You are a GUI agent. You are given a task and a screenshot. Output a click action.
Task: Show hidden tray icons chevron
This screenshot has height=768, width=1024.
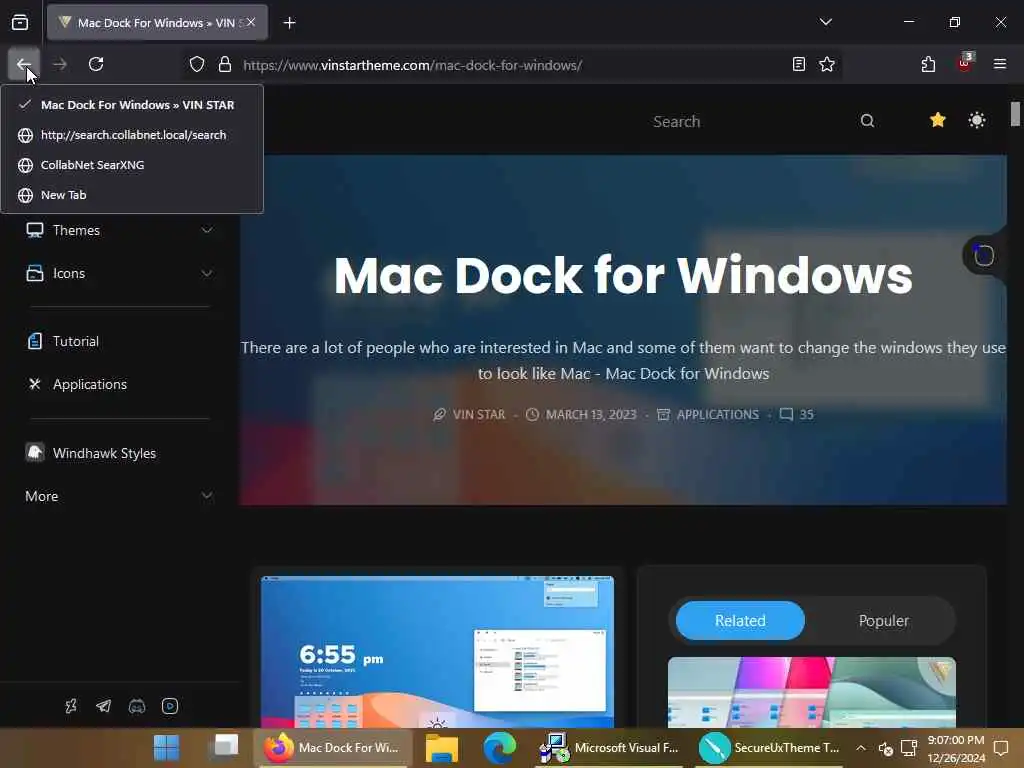click(x=861, y=748)
